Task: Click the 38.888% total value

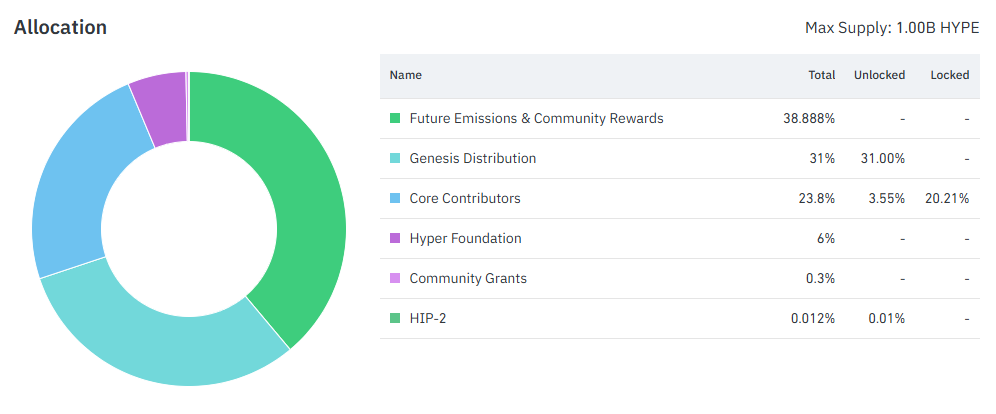Action: point(809,118)
